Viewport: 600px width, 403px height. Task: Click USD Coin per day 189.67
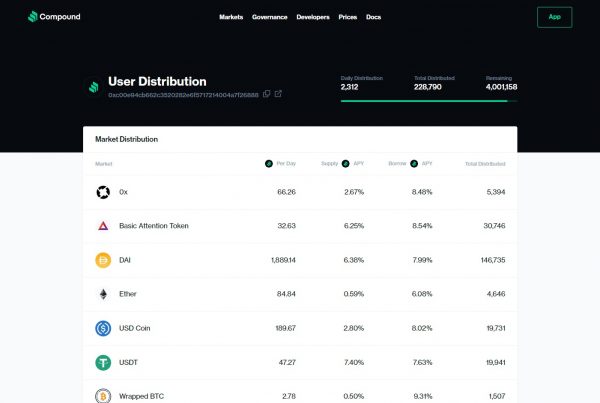(x=285, y=328)
